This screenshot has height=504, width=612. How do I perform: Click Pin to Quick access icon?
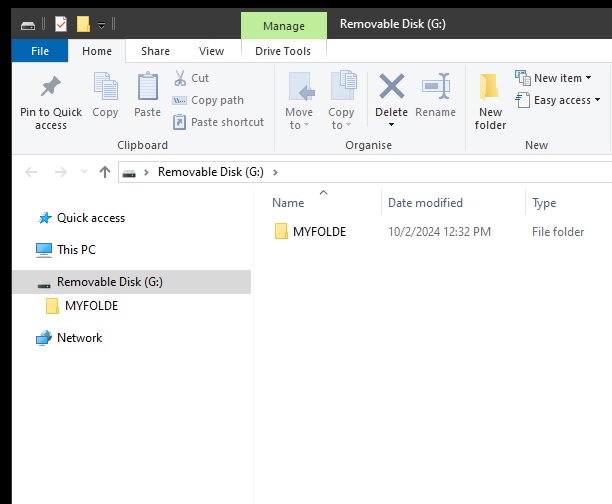coord(50,89)
